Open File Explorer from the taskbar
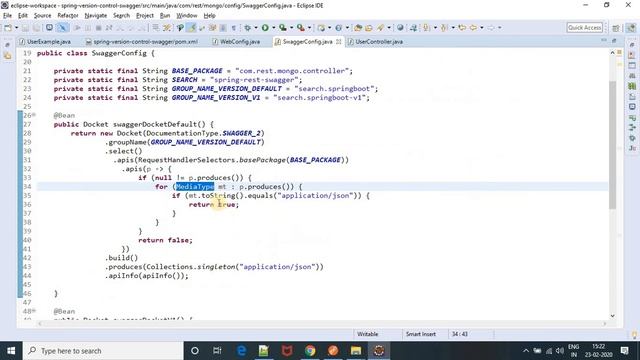 [x=356, y=351]
